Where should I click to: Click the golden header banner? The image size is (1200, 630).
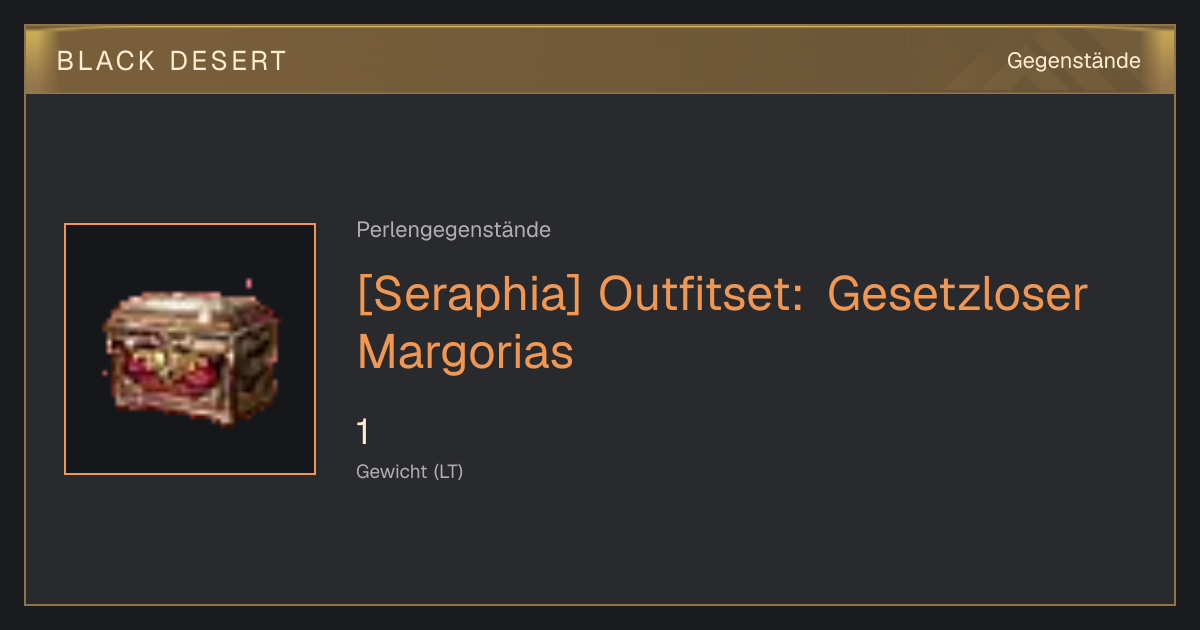pyautogui.click(x=600, y=60)
